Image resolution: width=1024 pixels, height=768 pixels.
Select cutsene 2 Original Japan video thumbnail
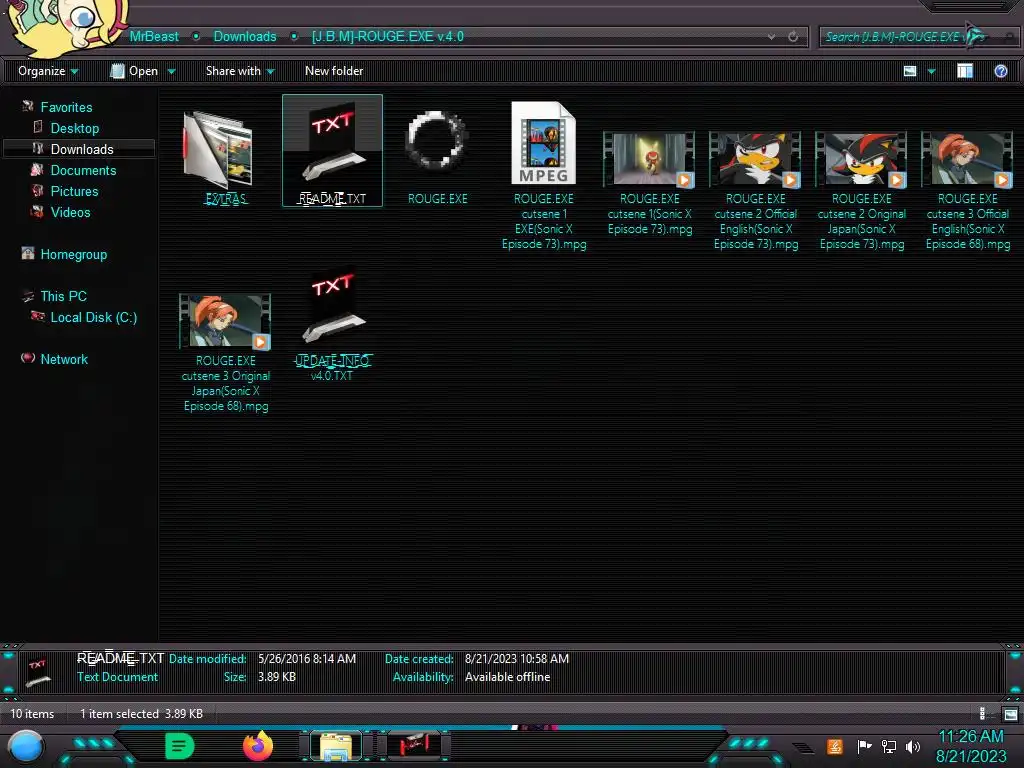(x=861, y=159)
